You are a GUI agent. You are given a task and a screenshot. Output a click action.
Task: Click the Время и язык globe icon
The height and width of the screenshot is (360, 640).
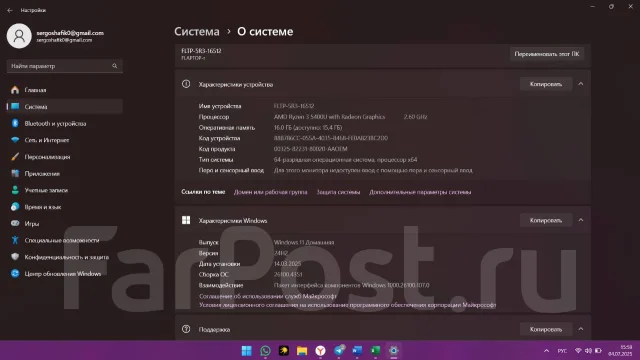coord(15,207)
